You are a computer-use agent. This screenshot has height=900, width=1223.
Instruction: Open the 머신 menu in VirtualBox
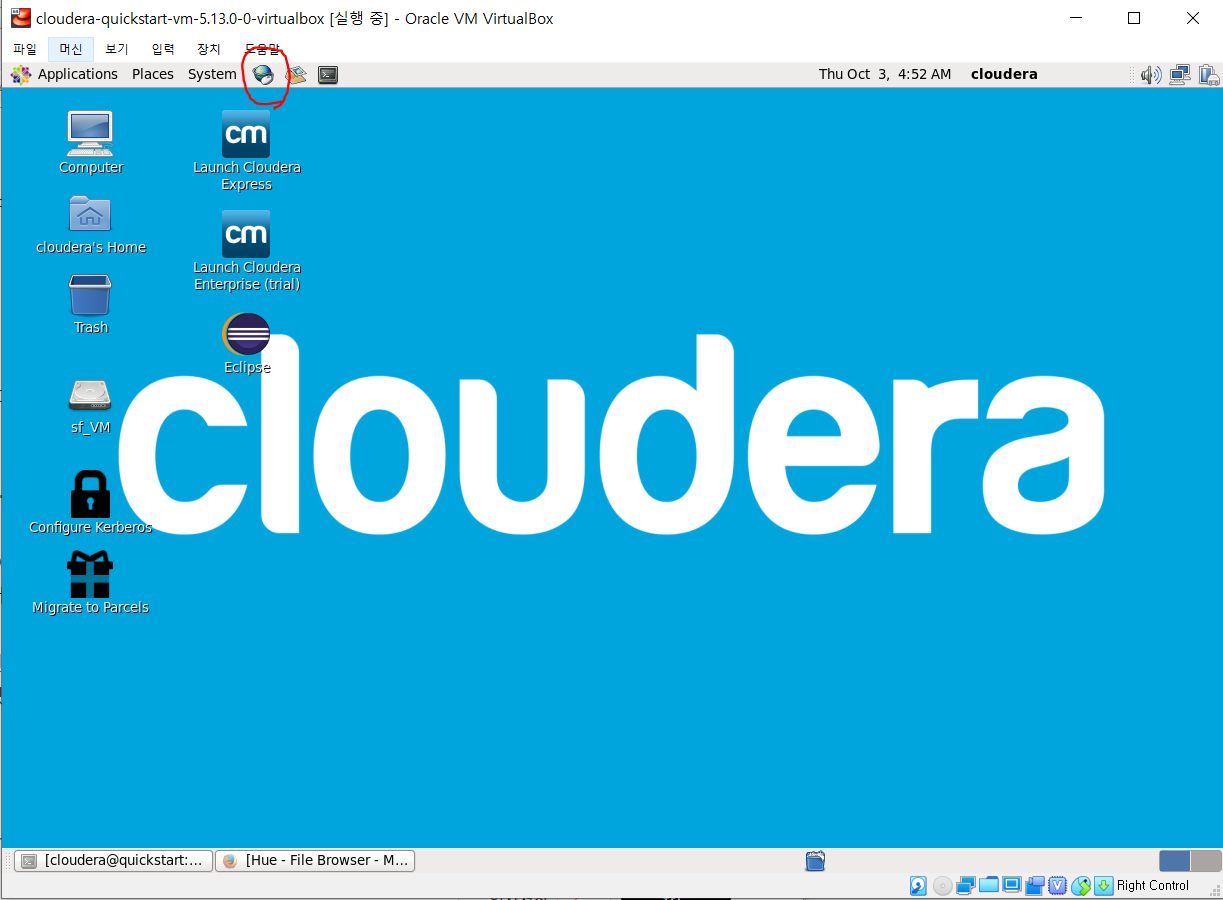(x=71, y=49)
